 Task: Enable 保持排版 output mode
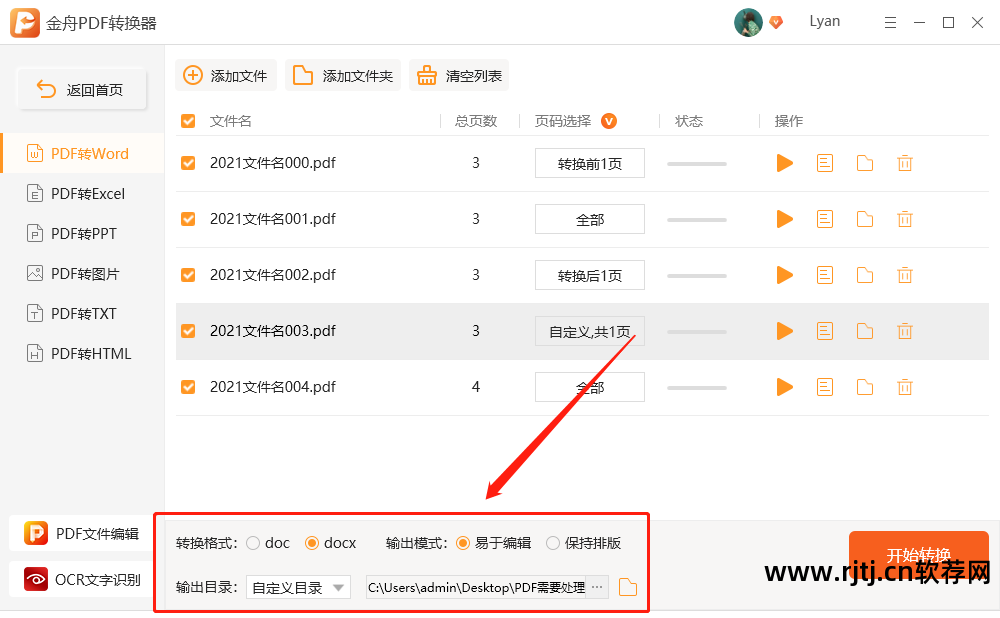[552, 543]
